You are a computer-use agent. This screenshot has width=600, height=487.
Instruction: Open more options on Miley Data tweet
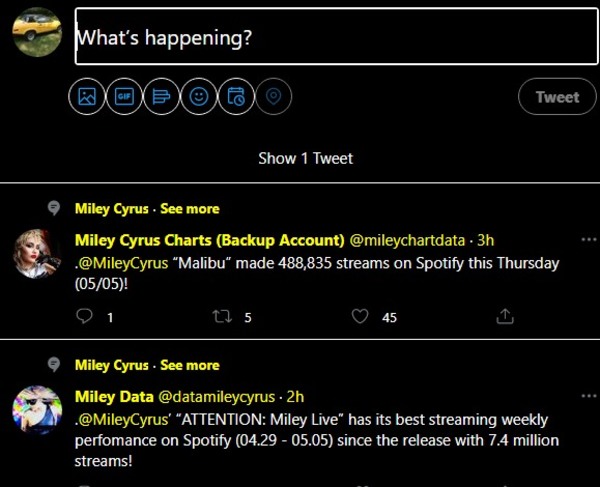click(588, 396)
